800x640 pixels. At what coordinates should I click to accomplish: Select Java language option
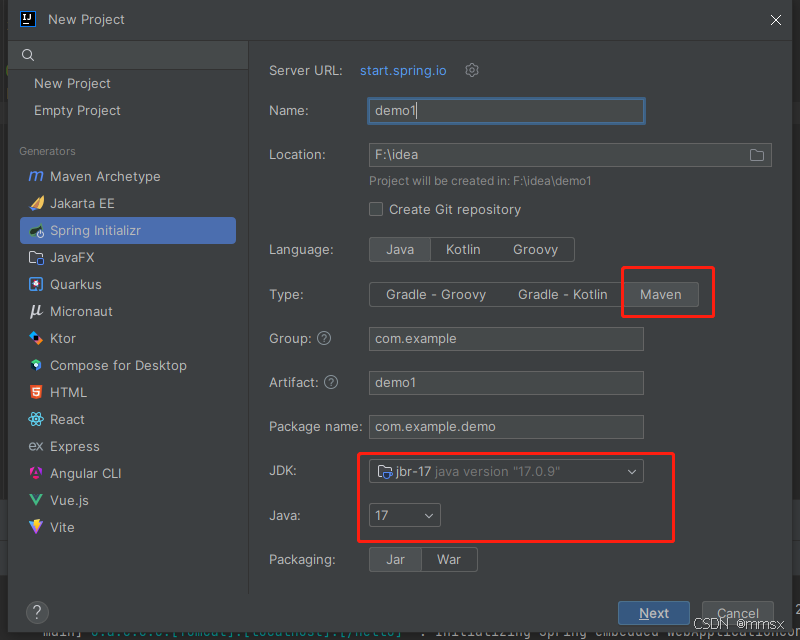pyautogui.click(x=400, y=250)
